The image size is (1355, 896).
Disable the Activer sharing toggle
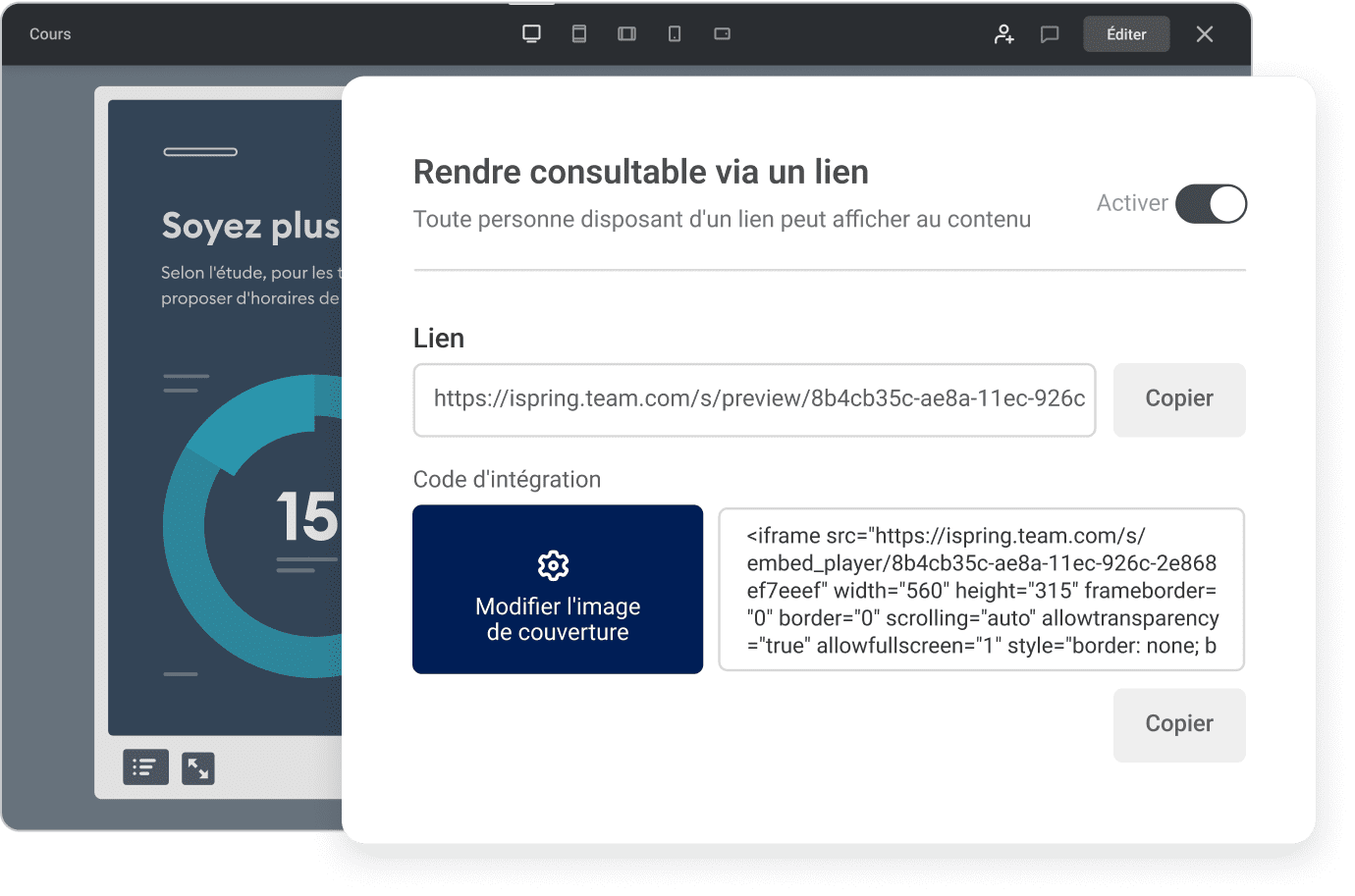[1211, 203]
